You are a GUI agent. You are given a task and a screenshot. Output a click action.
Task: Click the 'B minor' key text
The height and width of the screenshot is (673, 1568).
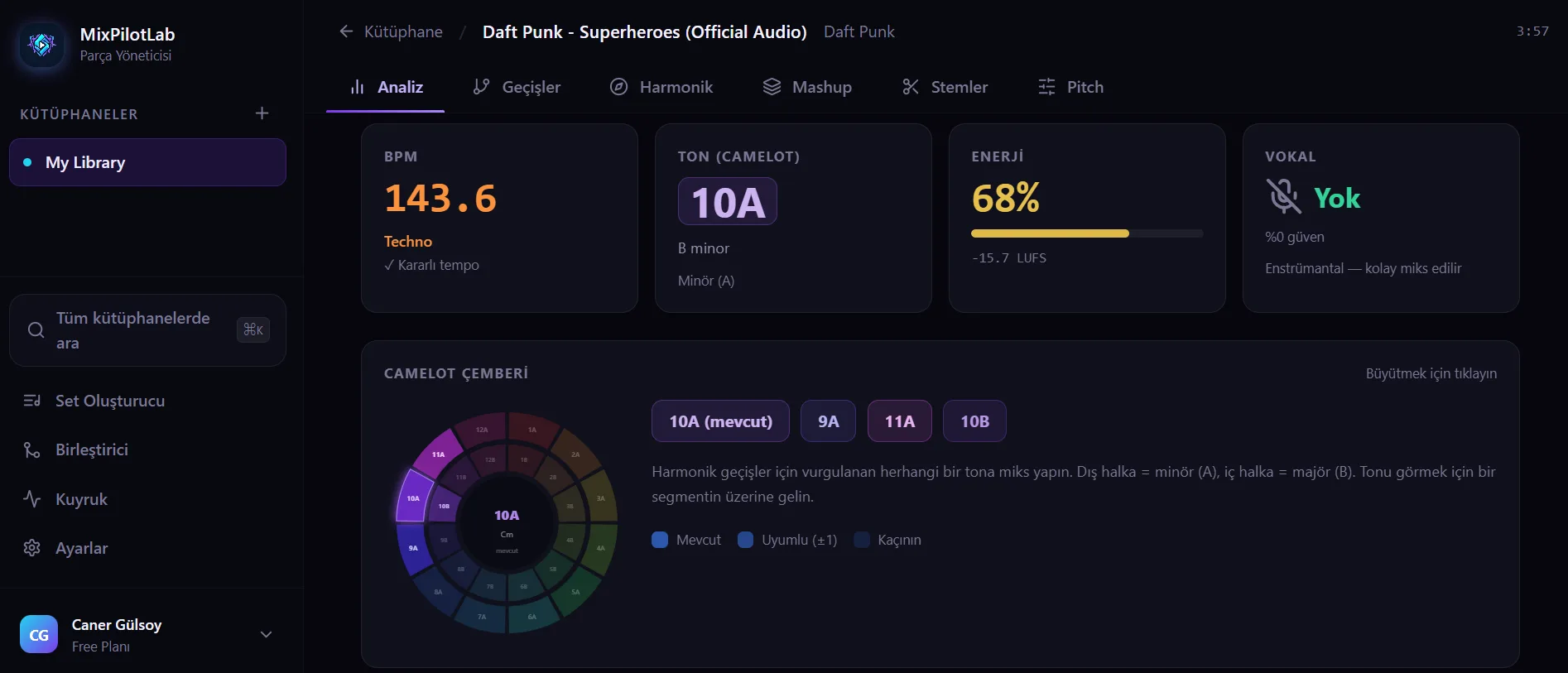tap(704, 248)
